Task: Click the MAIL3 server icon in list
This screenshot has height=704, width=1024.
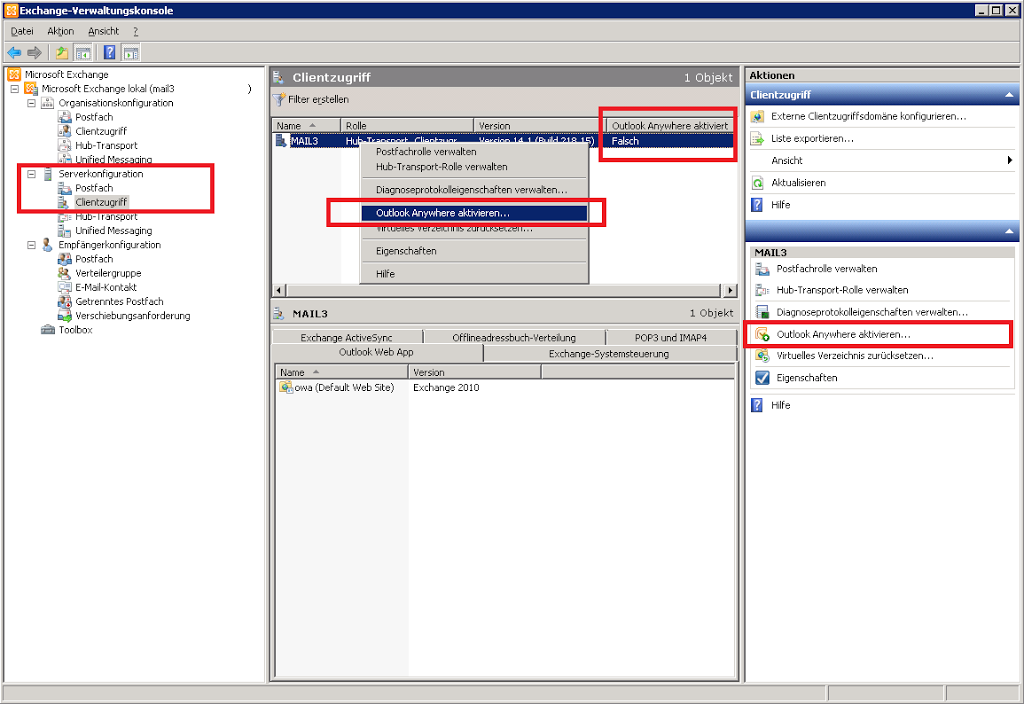Action: point(283,141)
